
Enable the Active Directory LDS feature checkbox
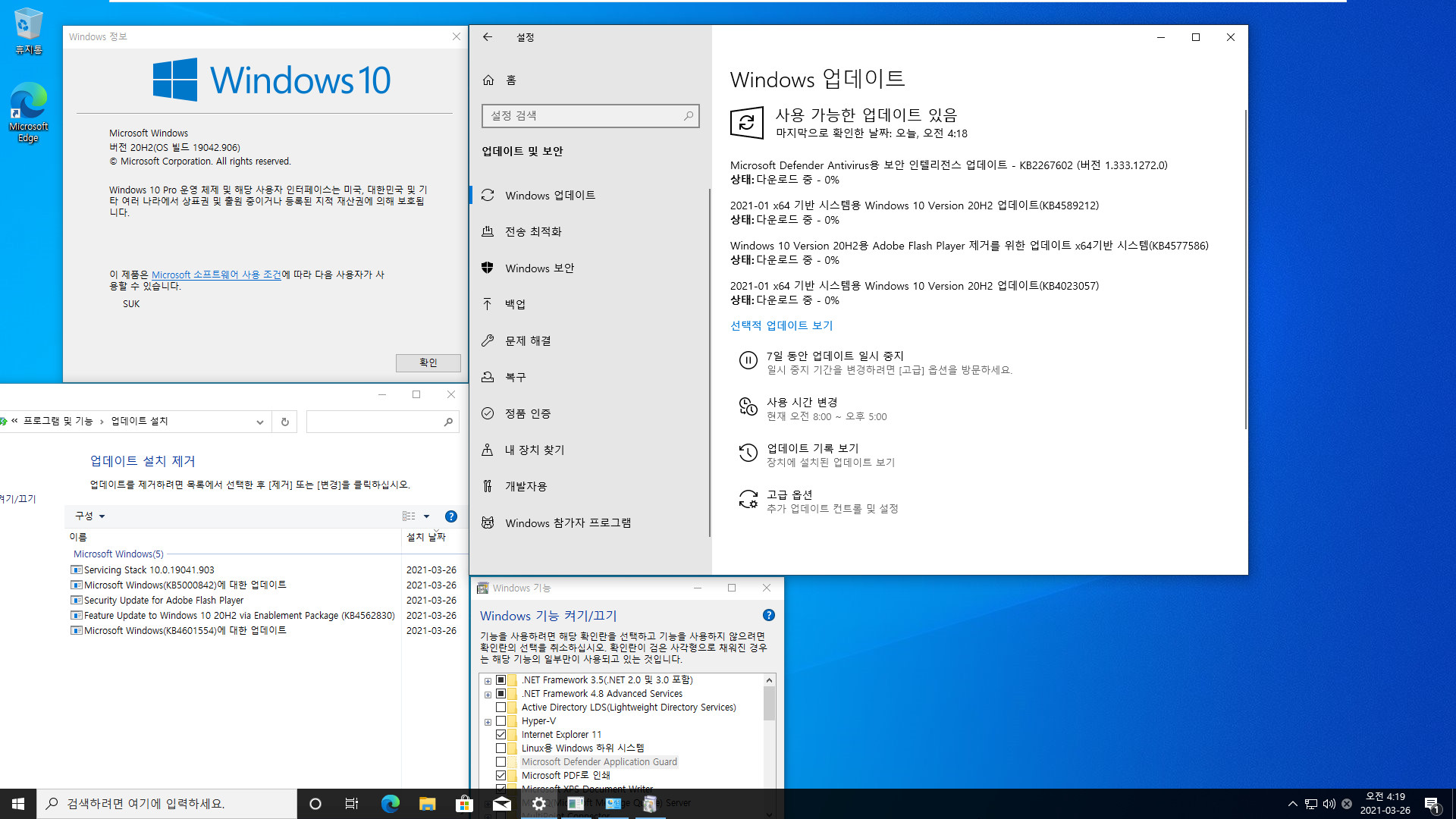500,708
